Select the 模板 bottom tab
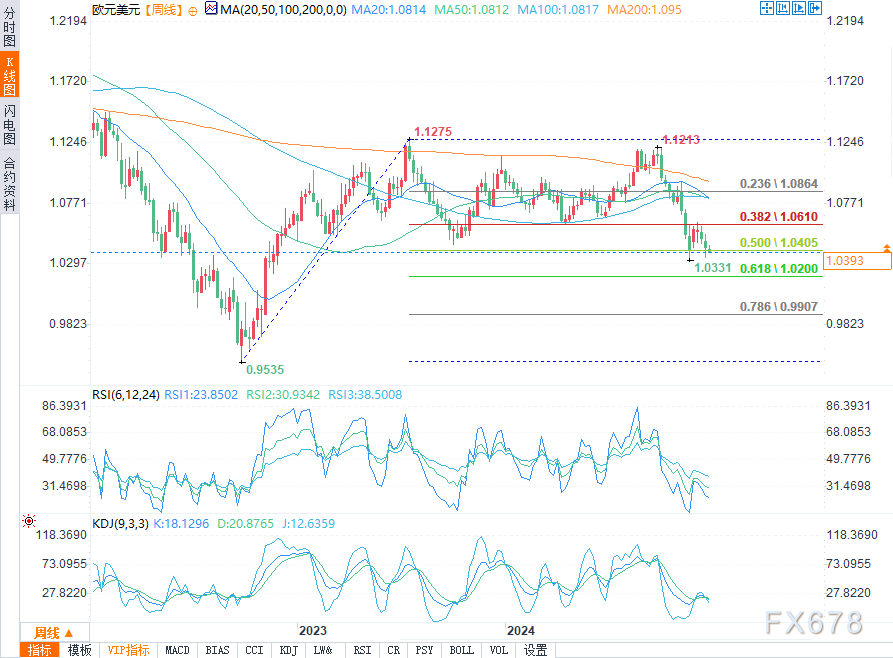893x658 pixels. (79, 650)
